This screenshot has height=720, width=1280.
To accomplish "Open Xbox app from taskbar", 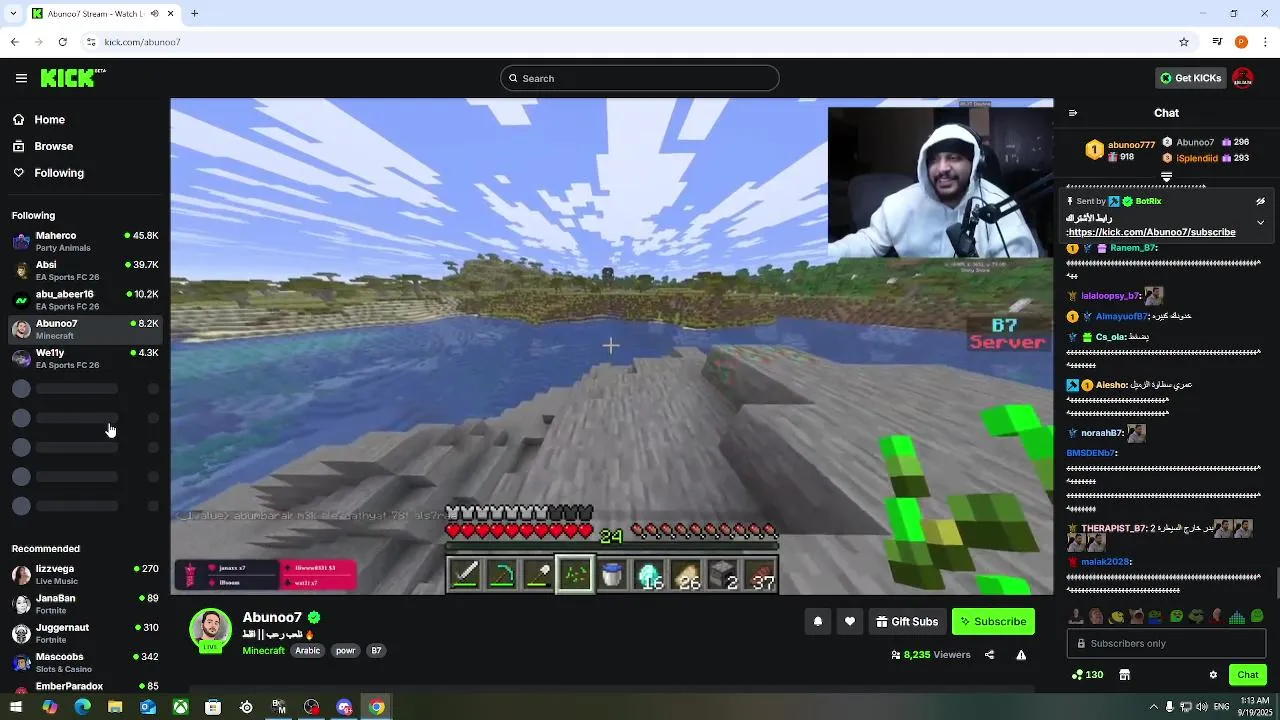I will pyautogui.click(x=180, y=707).
